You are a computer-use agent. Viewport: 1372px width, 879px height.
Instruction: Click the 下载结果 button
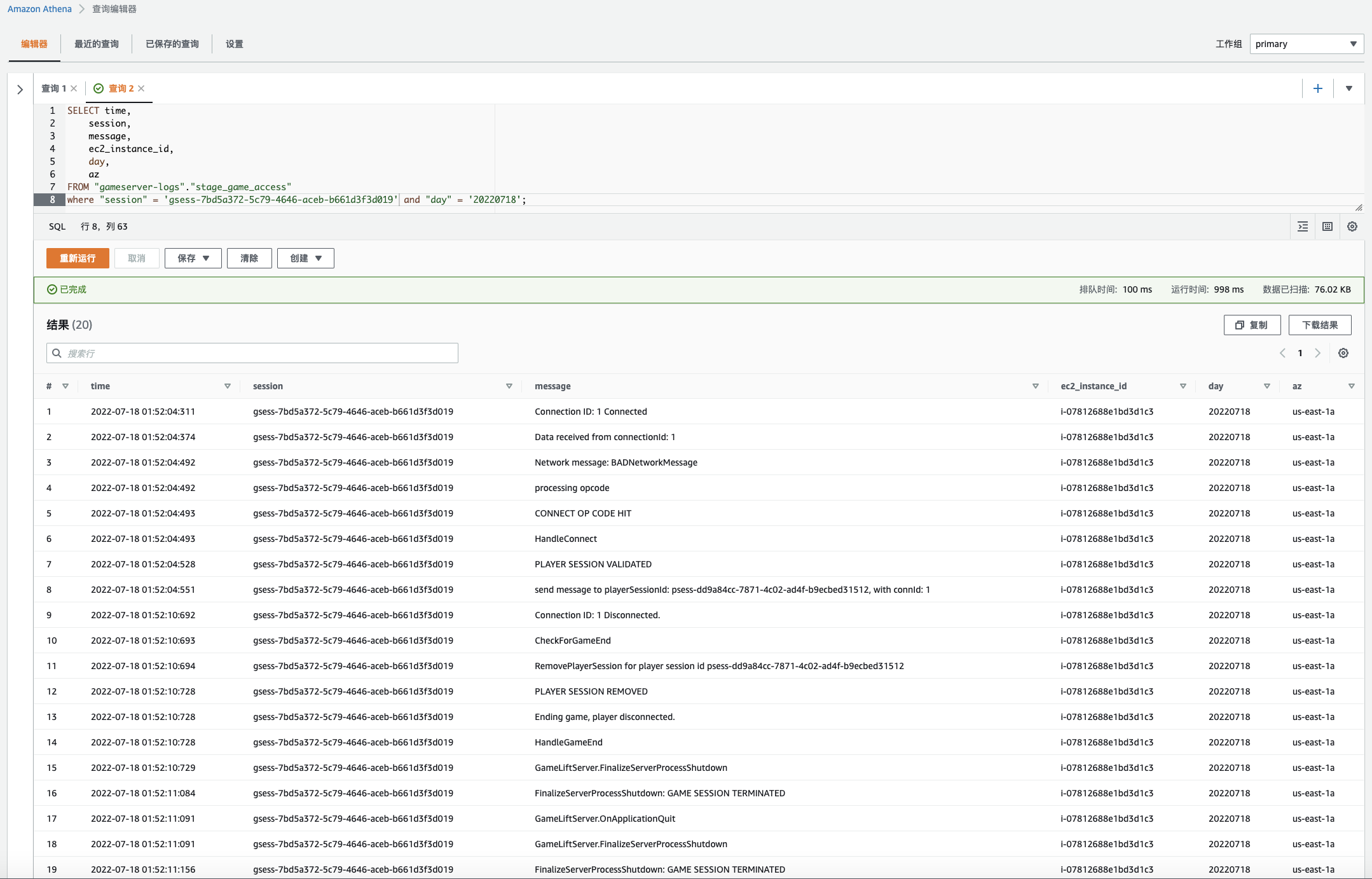(1320, 325)
